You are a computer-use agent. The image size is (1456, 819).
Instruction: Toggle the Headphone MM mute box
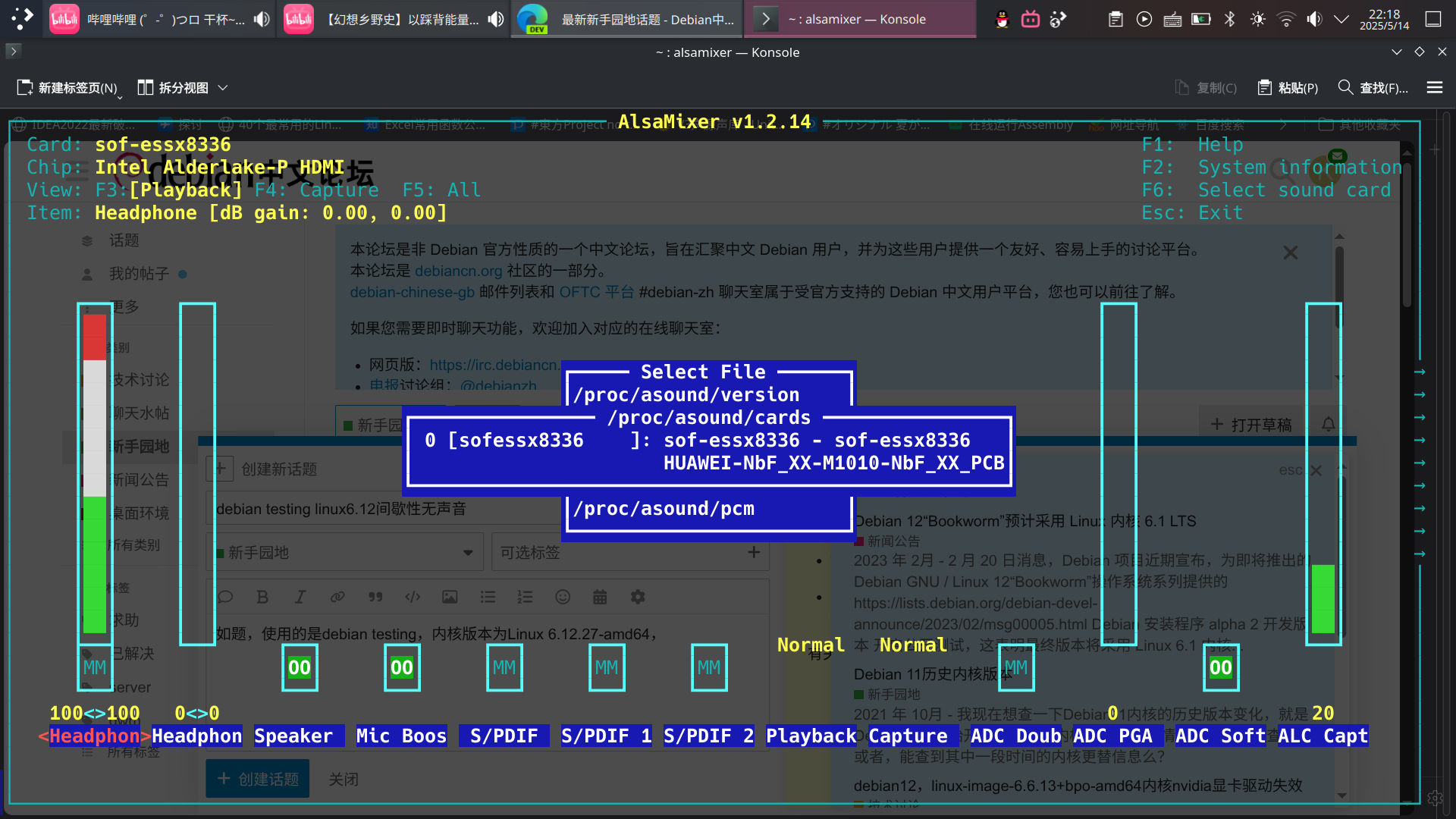(x=95, y=668)
